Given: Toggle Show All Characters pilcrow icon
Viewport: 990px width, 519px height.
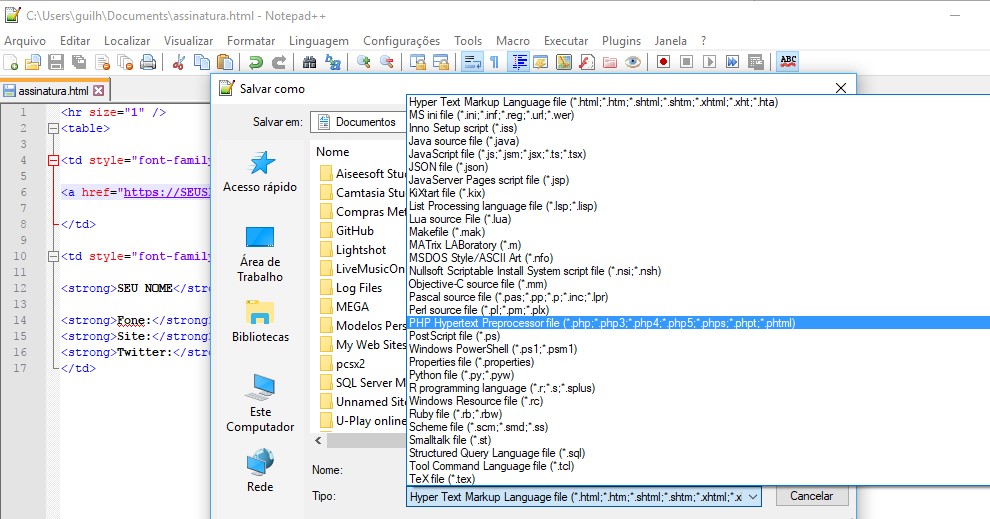Looking at the screenshot, I should point(494,62).
